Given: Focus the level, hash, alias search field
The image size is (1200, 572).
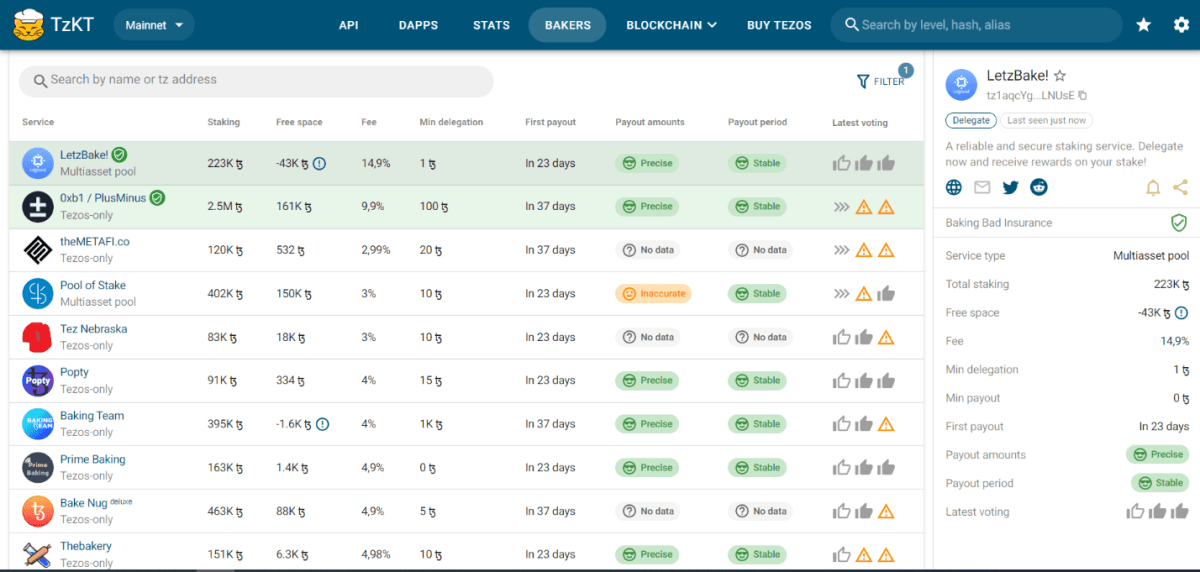Looking at the screenshot, I should (x=976, y=24).
